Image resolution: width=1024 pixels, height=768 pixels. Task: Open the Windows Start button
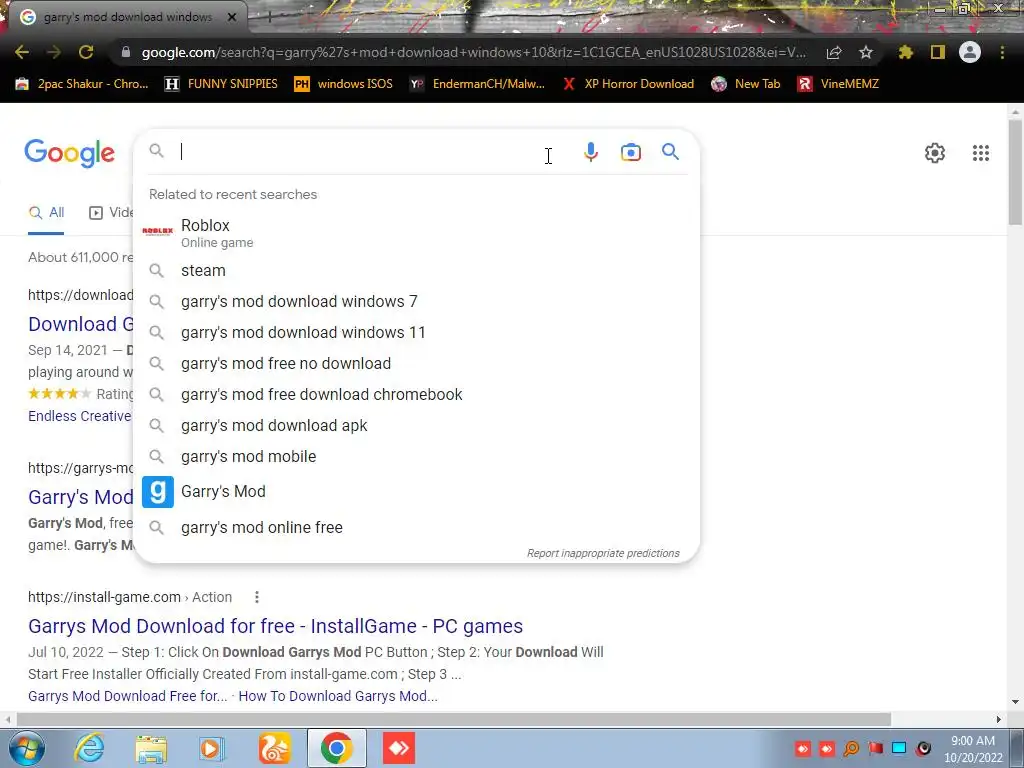[x=25, y=748]
